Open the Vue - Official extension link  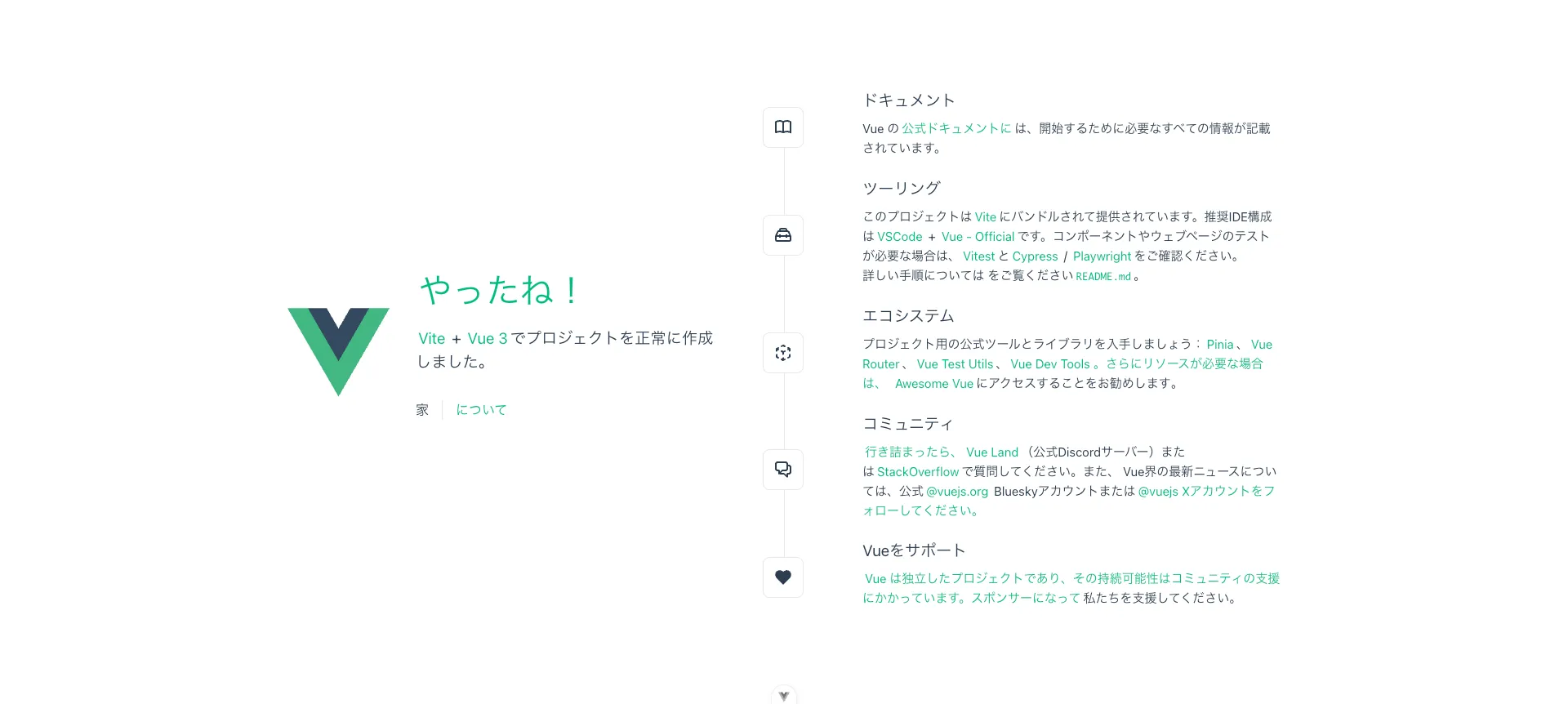(x=978, y=237)
